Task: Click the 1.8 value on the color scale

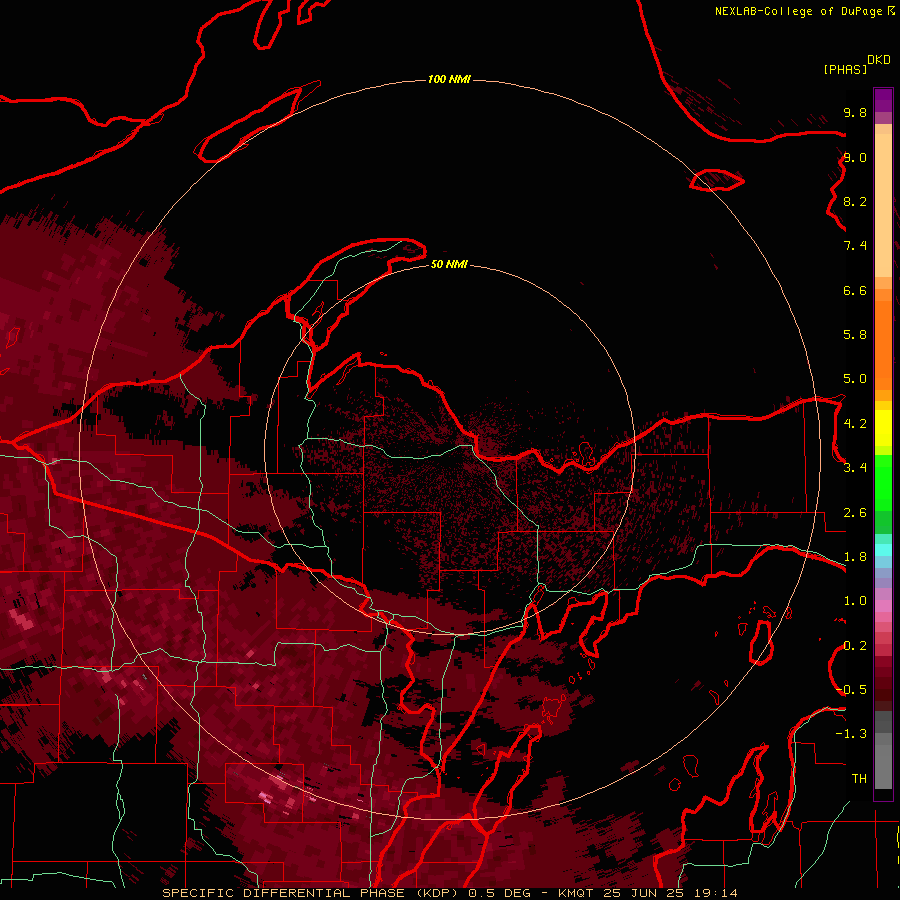Action: (x=855, y=557)
